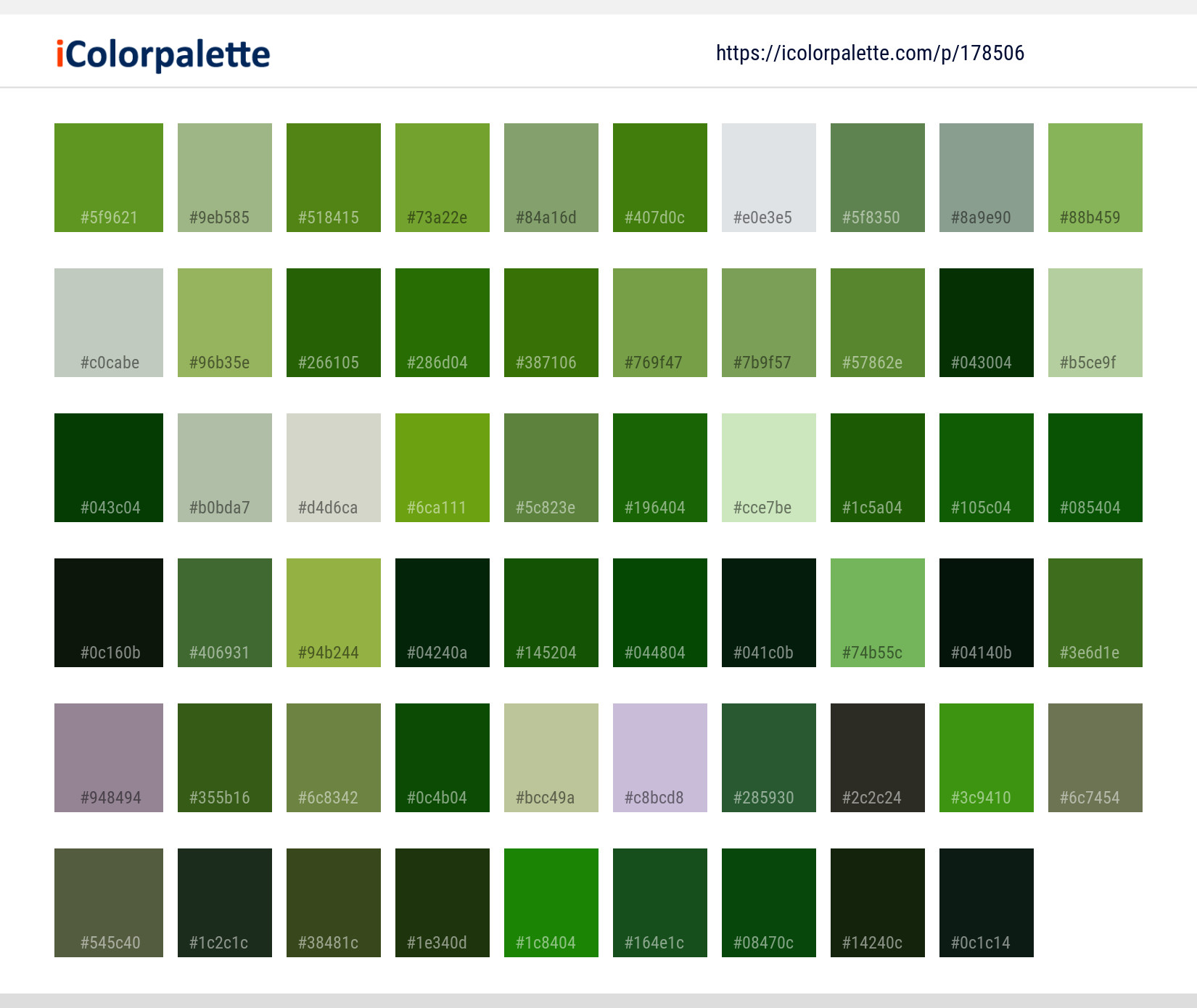1197x1008 pixels.
Task: Select the #94b244 swatch
Action: tap(334, 613)
